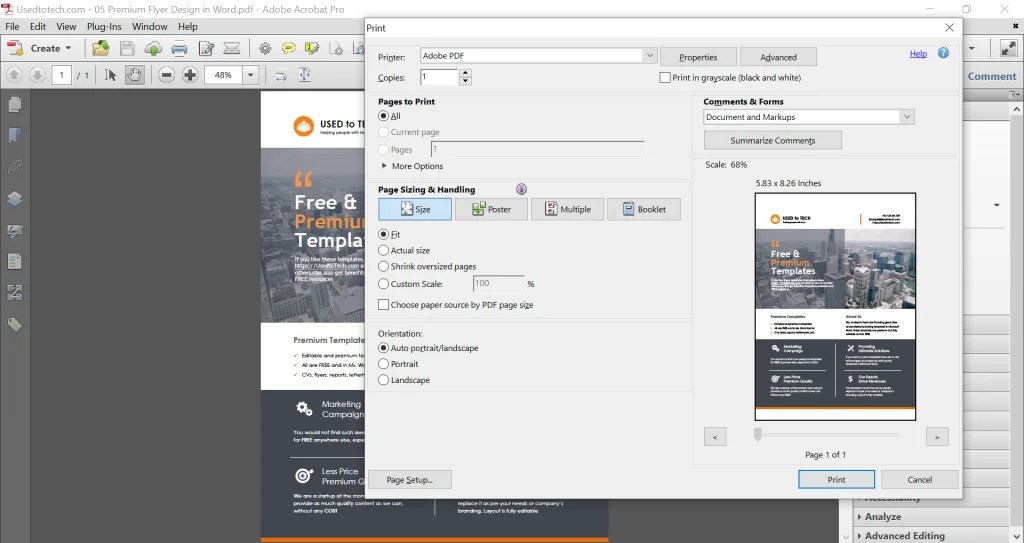The width and height of the screenshot is (1024, 543).
Task: Click the blue help question mark icon
Action: click(943, 53)
